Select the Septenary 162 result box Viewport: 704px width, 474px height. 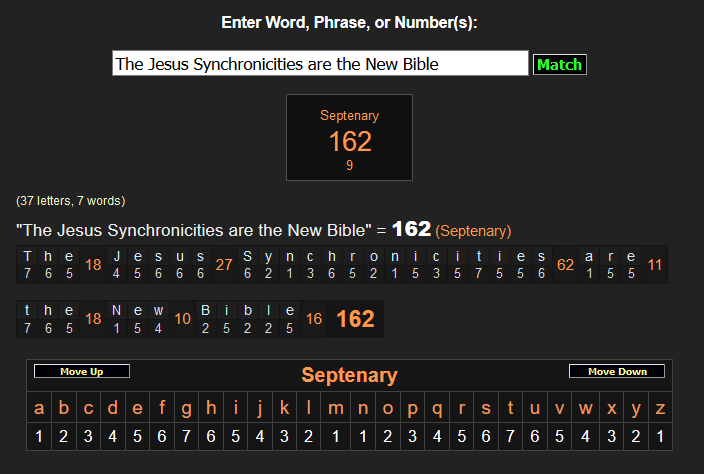click(x=349, y=138)
